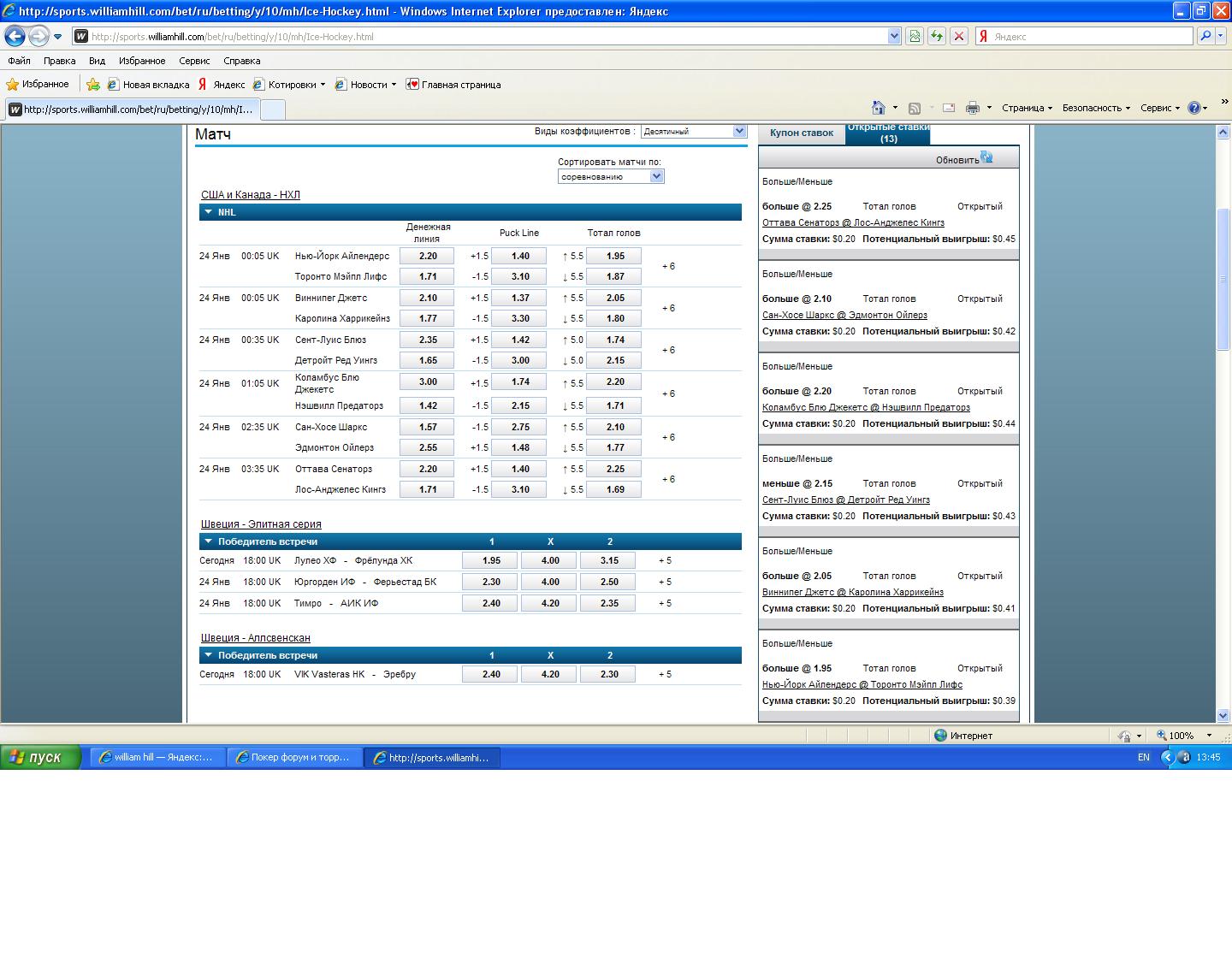
Task: Open the Home page icon in the command bar
Action: pos(878,108)
